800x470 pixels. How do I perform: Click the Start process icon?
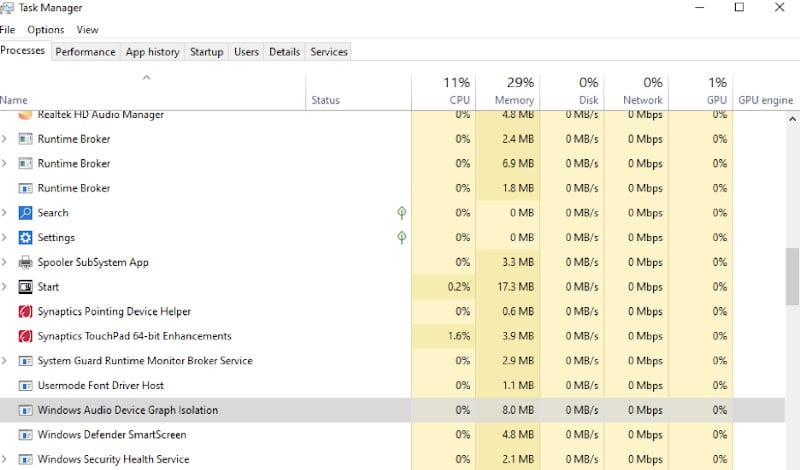pyautogui.click(x=25, y=287)
